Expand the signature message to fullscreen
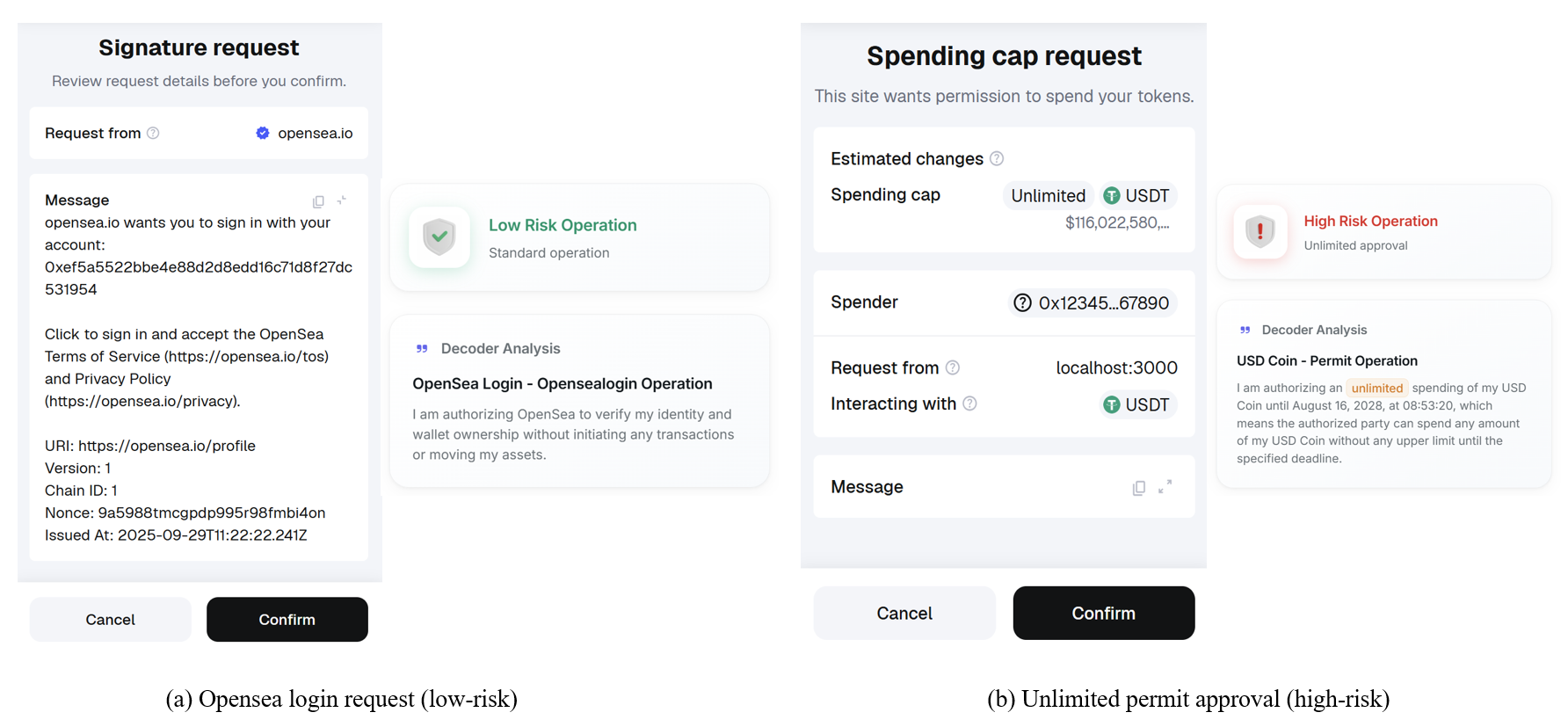Screen dimensions: 1568x727 pyautogui.click(x=342, y=200)
